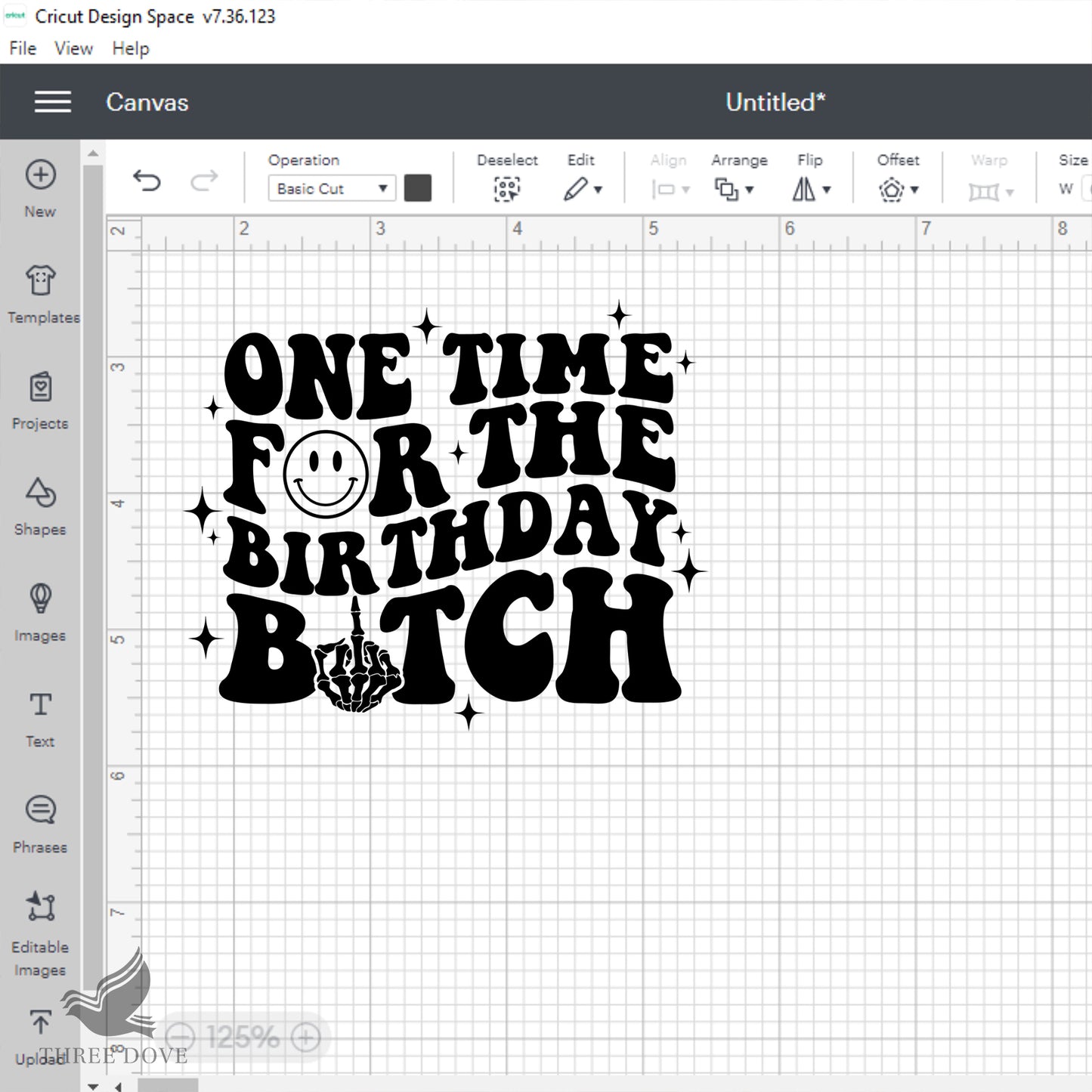Click the Size width W field
Image resolution: width=1092 pixels, height=1092 pixels.
tap(1088, 188)
